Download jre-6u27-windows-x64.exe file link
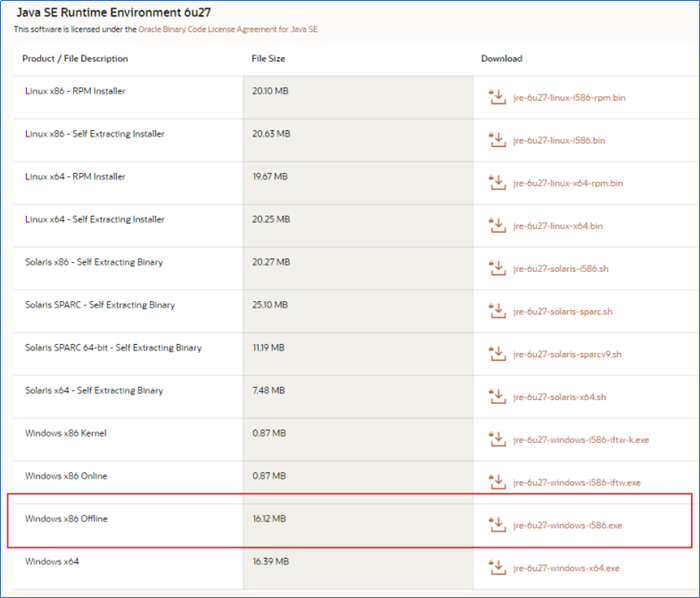The width and height of the screenshot is (700, 598). pyautogui.click(x=567, y=569)
